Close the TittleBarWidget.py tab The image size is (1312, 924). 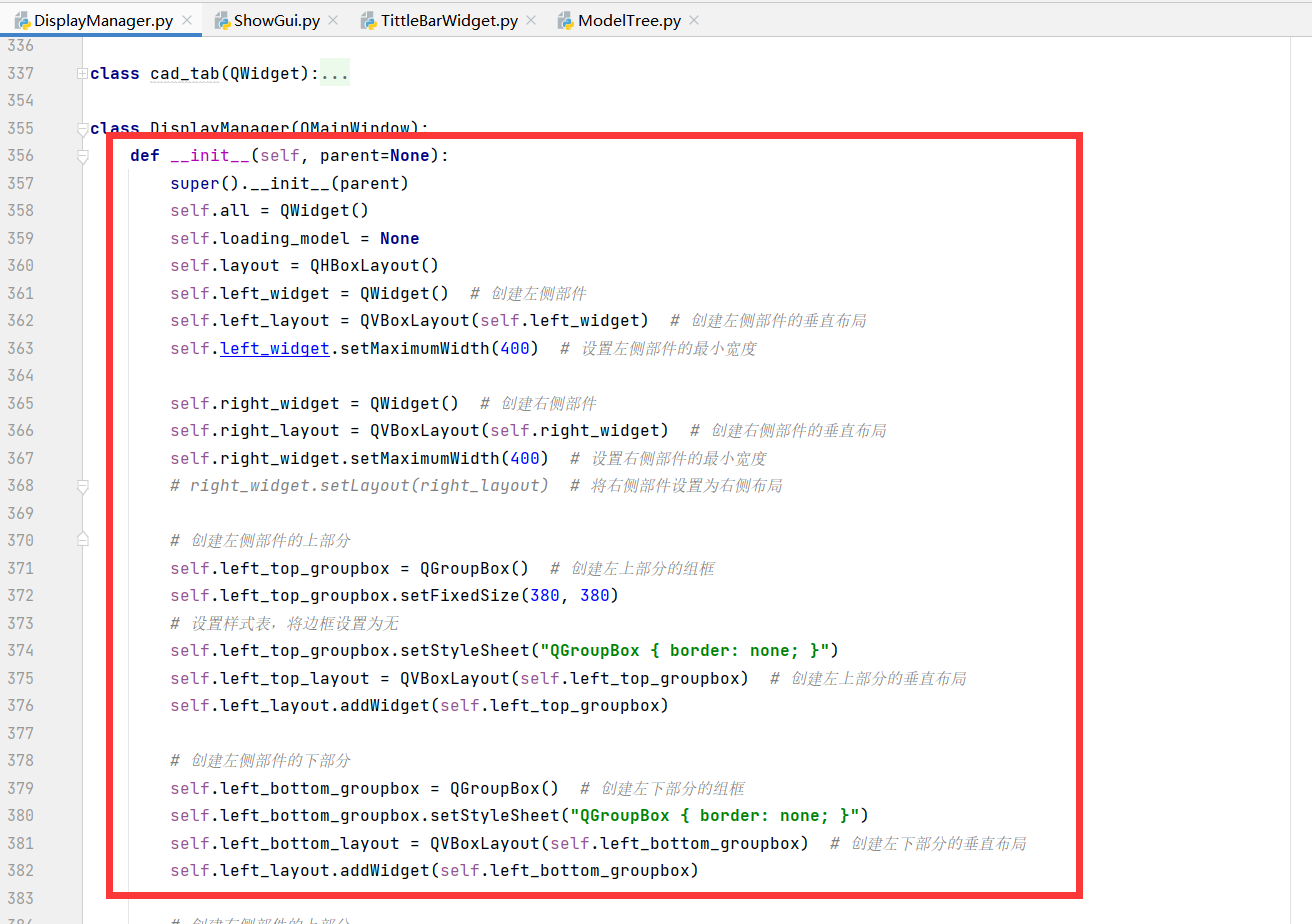click(530, 21)
